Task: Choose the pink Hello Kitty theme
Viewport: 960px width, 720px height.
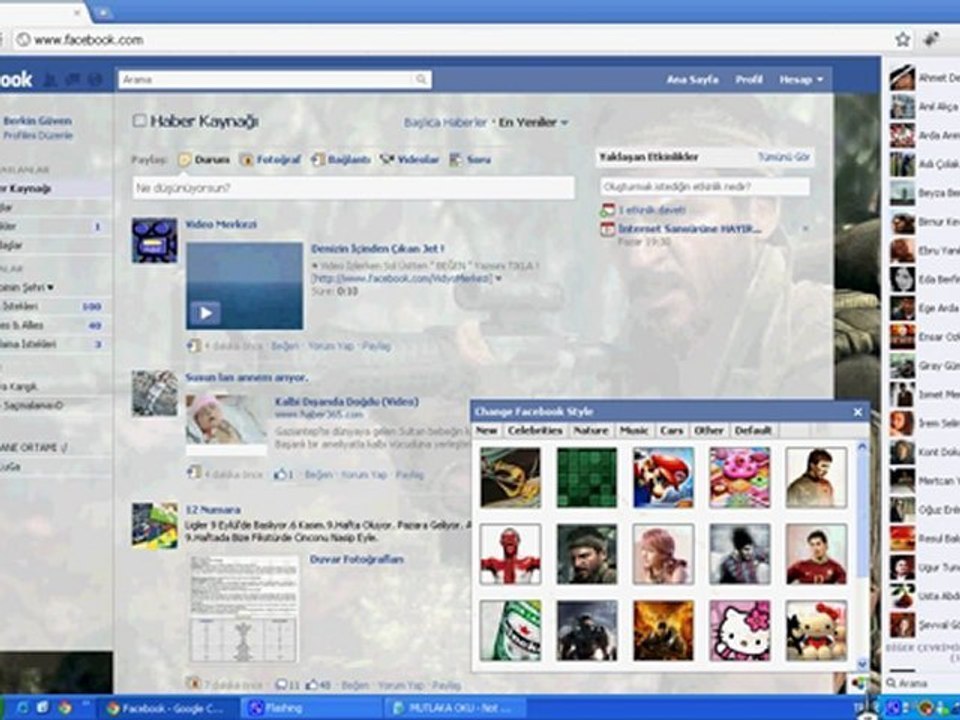Action: click(x=740, y=631)
